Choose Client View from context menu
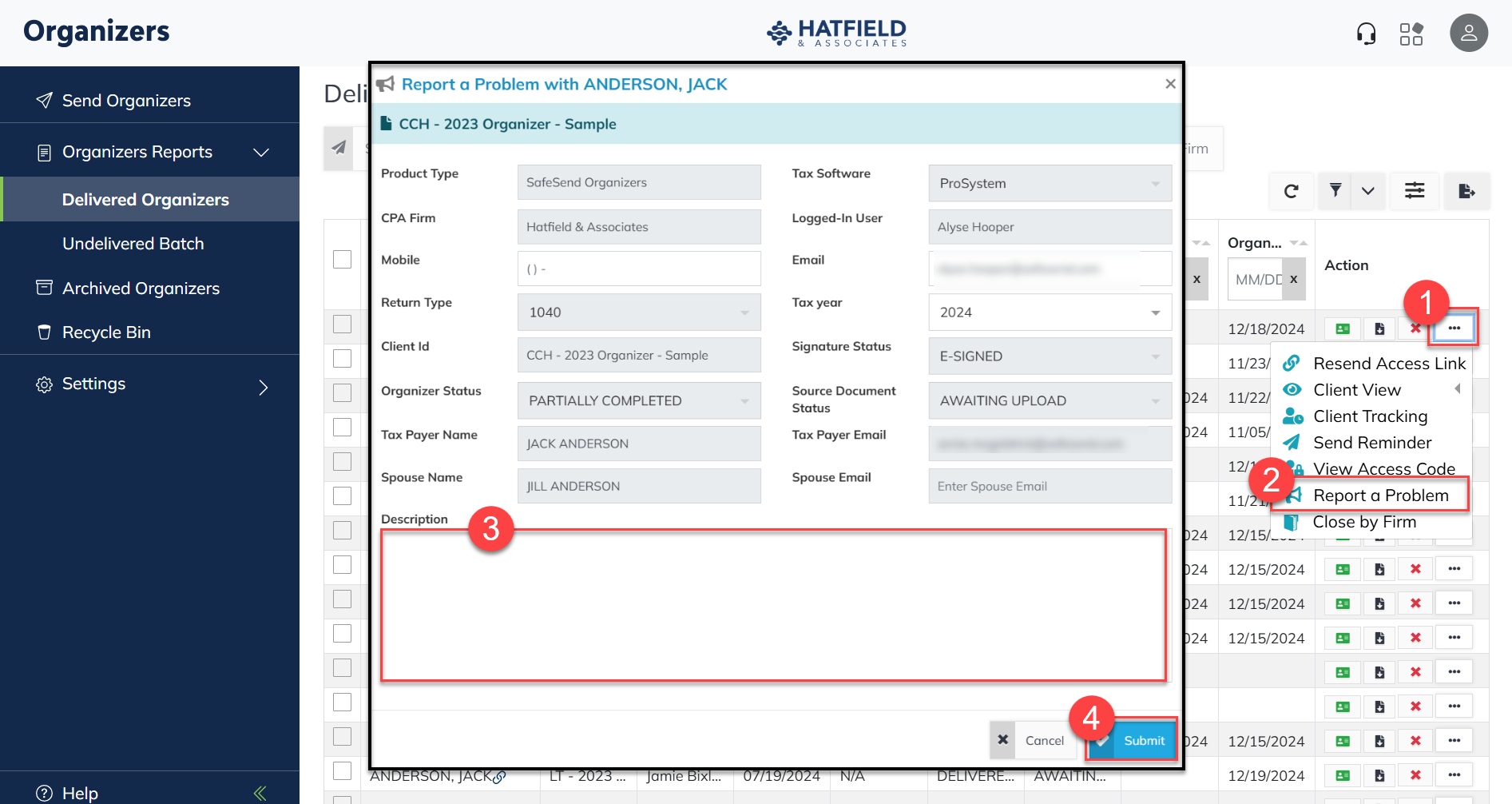This screenshot has width=1512, height=804. click(x=1357, y=390)
